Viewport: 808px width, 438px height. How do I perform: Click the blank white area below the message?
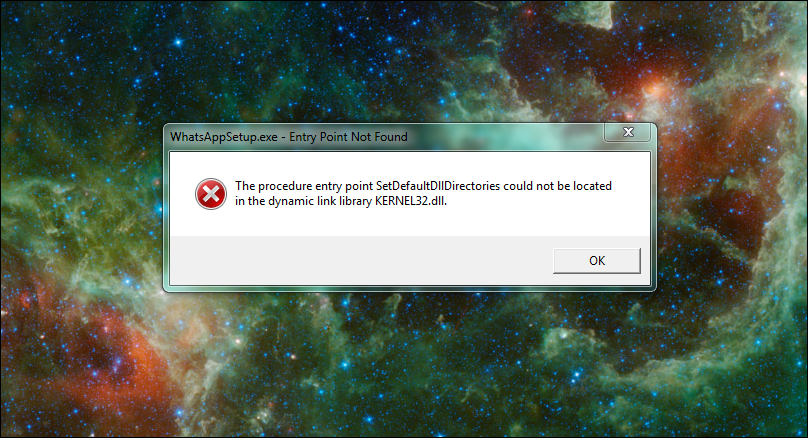pyautogui.click(x=410, y=223)
